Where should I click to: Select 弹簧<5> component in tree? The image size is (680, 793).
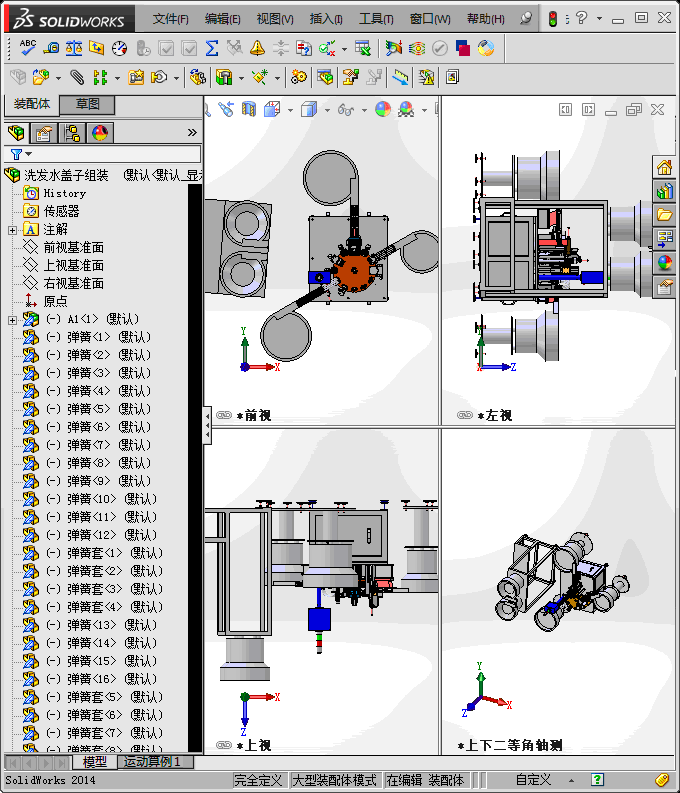pos(88,409)
